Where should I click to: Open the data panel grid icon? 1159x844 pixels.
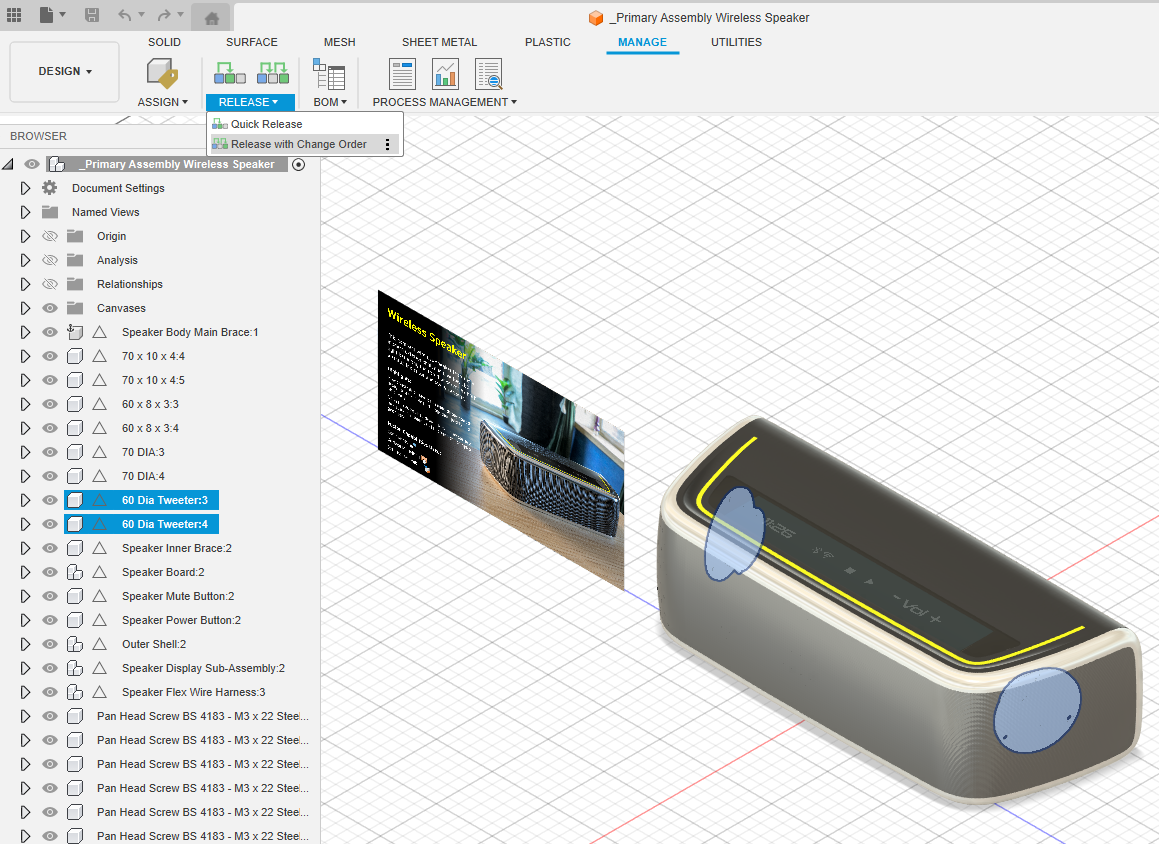(x=14, y=15)
